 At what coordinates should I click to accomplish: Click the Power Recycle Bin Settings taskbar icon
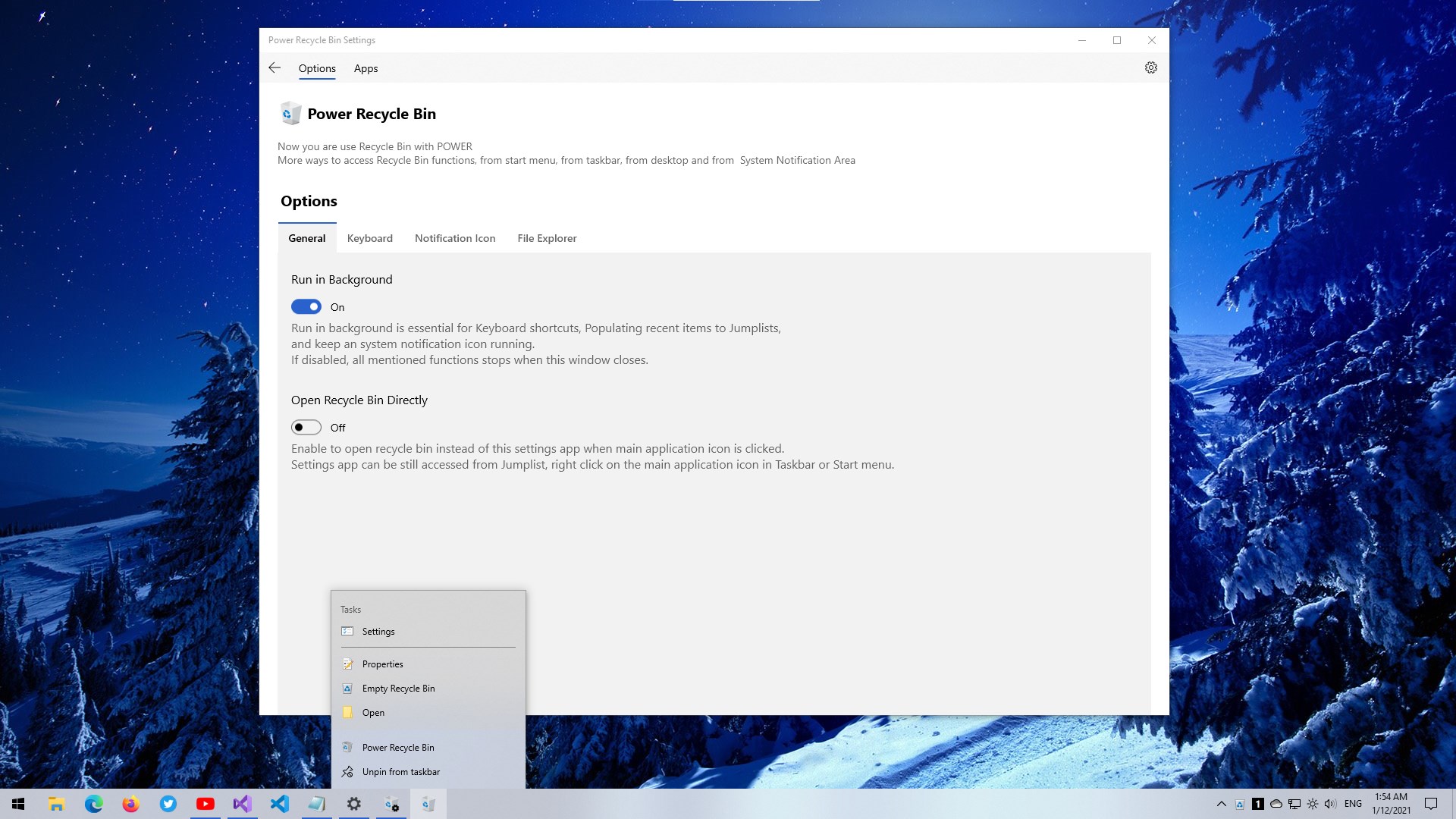[391, 804]
